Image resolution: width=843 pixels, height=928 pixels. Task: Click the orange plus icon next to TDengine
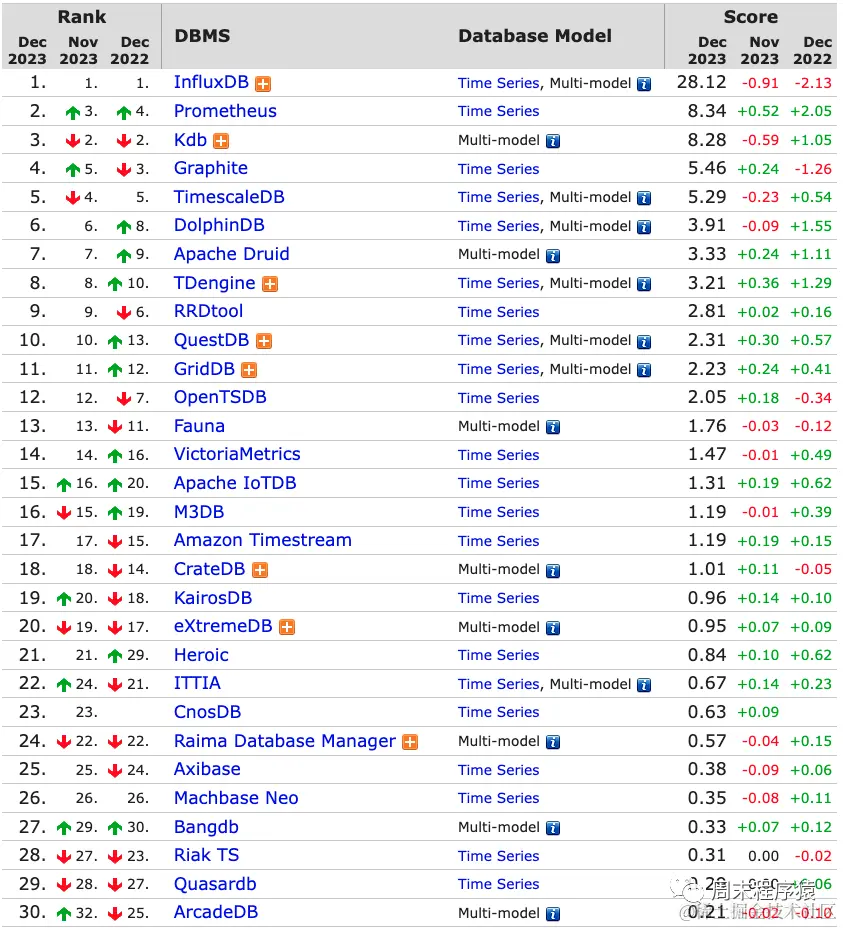[270, 284]
